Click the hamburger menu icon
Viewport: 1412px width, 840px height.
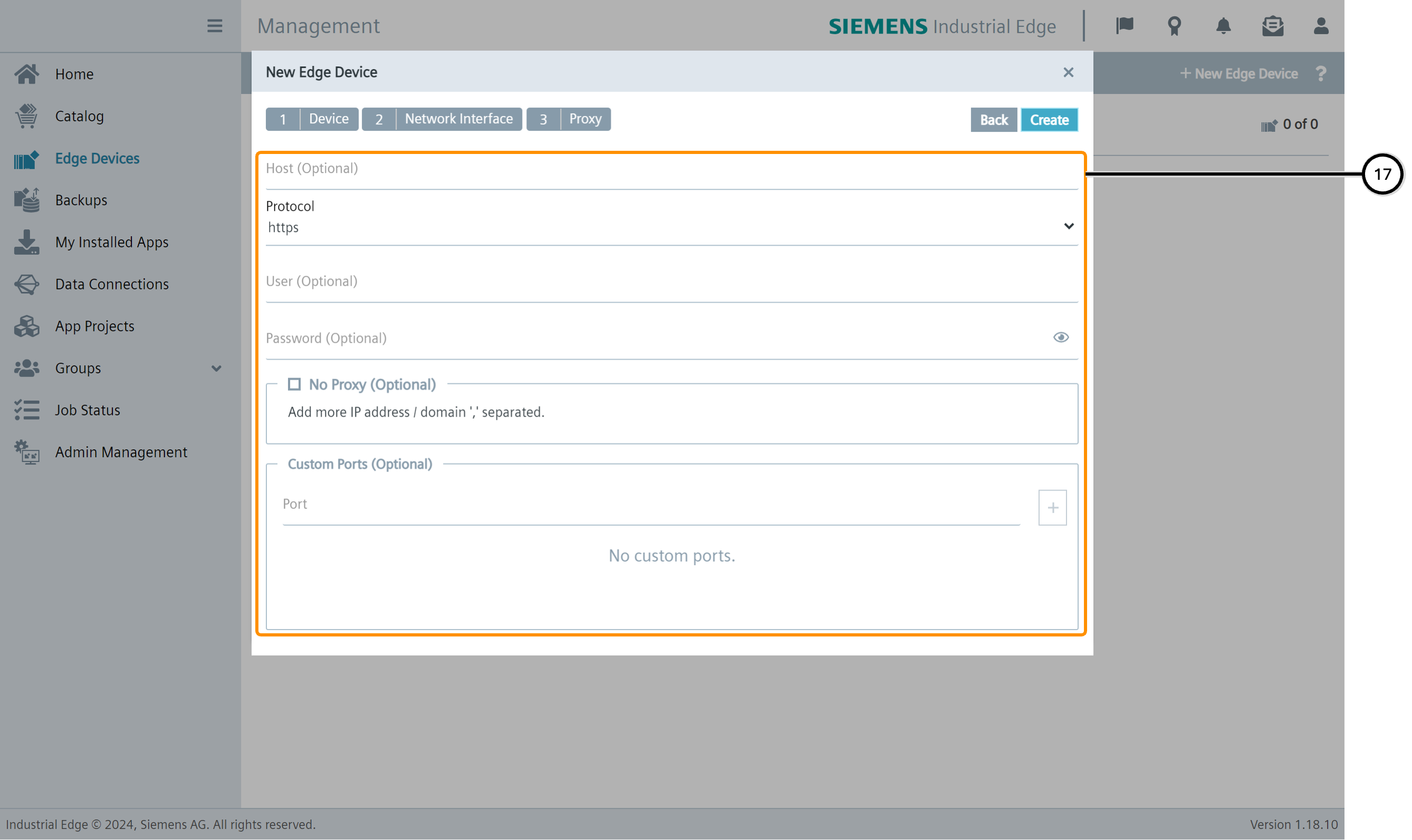pos(215,26)
